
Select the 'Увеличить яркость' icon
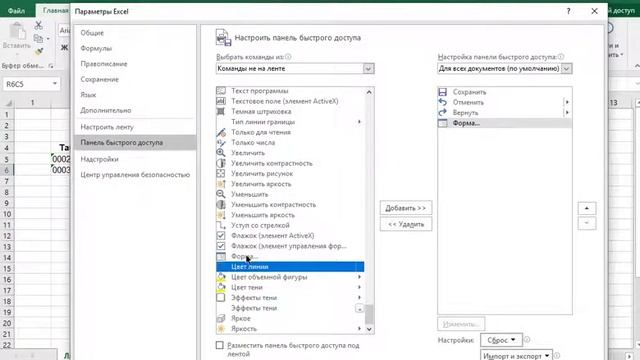click(221, 184)
